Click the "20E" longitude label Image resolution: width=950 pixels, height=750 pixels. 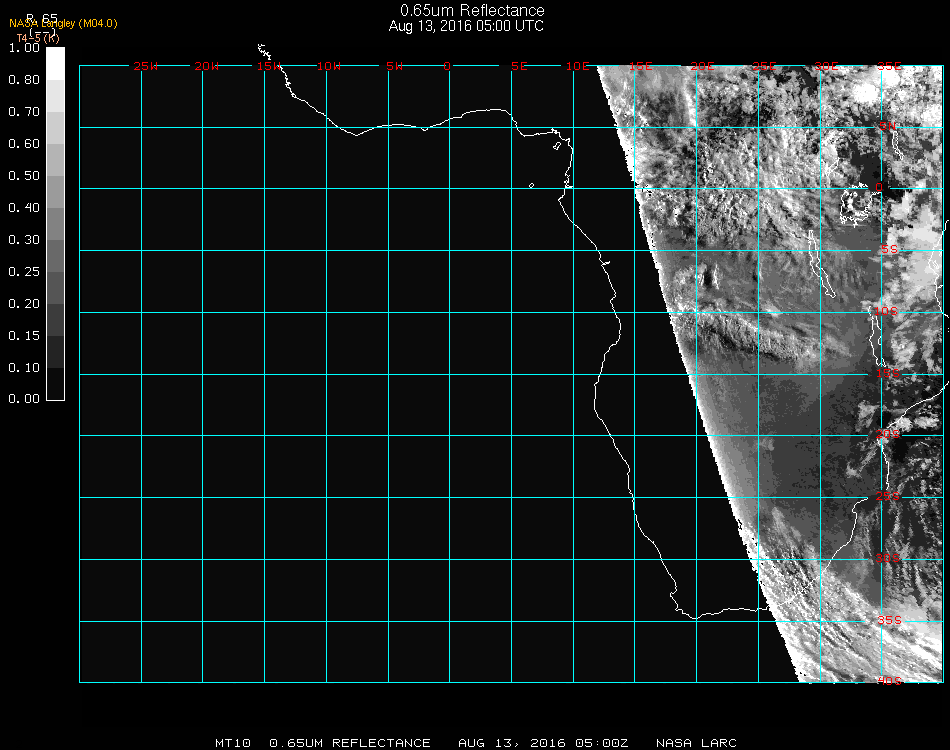[703, 66]
